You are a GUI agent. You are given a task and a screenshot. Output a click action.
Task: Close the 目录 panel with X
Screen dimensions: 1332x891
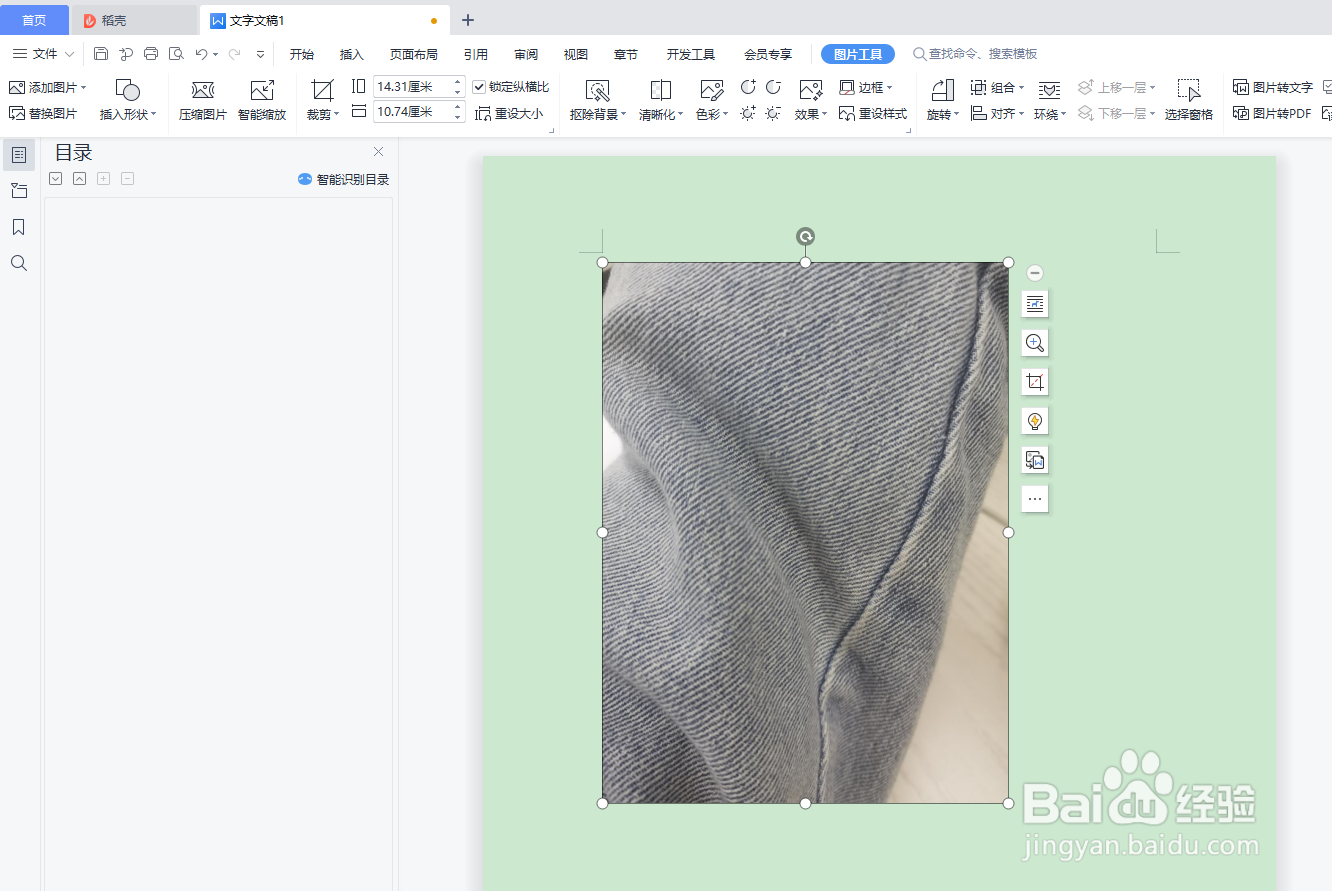[x=378, y=152]
